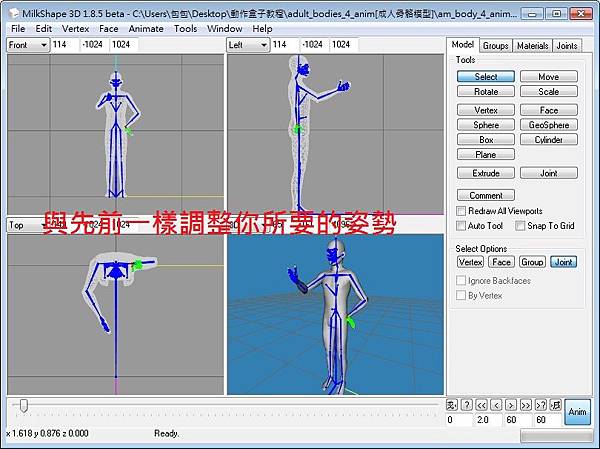Jump to the first frame with |<< button
This screenshot has width=600, height=449.
(452, 405)
